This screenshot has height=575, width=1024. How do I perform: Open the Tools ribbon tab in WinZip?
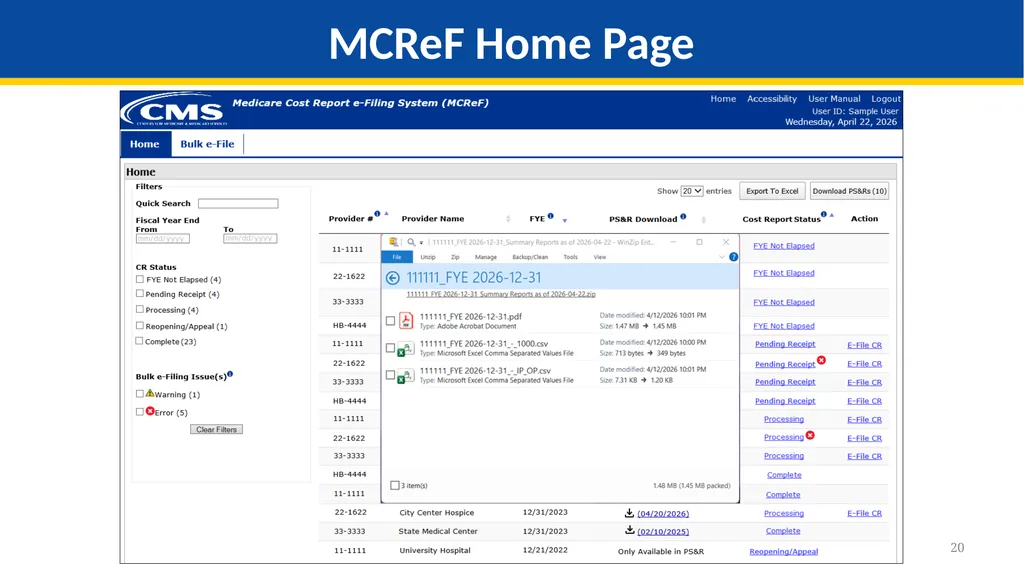point(571,257)
